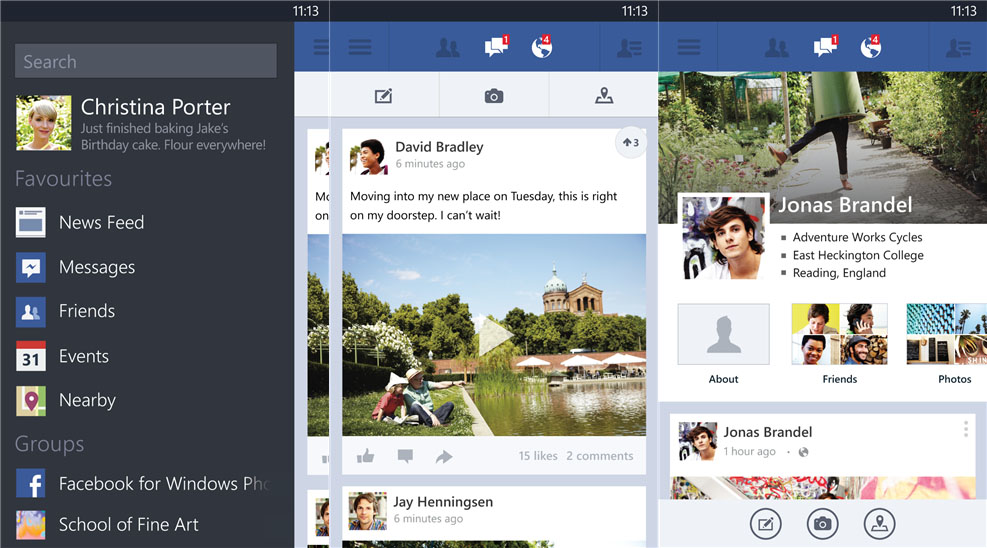Click East Heckington College text
Viewport: 987px width, 548px height.
click(x=858, y=255)
